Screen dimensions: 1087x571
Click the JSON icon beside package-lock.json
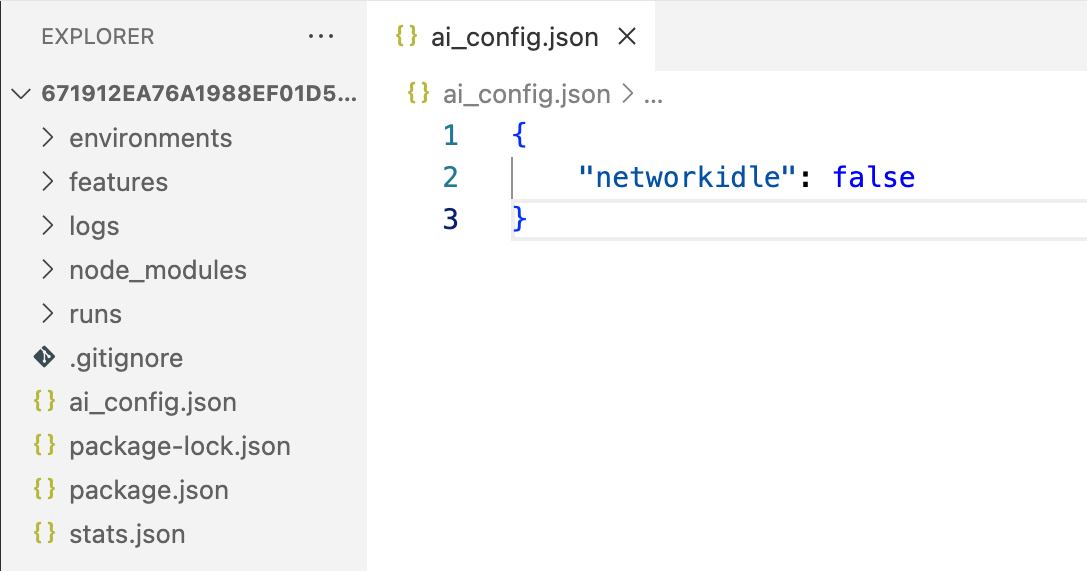coord(44,446)
